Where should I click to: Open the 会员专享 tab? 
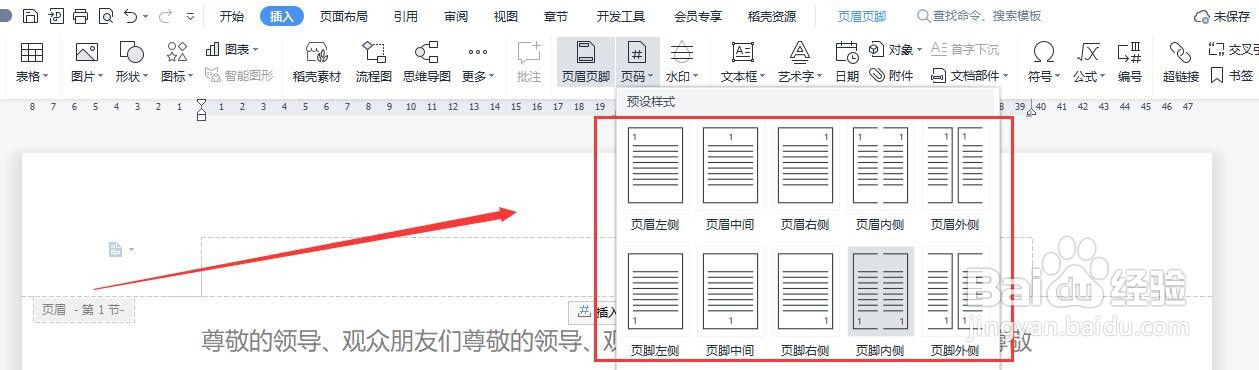click(x=698, y=16)
